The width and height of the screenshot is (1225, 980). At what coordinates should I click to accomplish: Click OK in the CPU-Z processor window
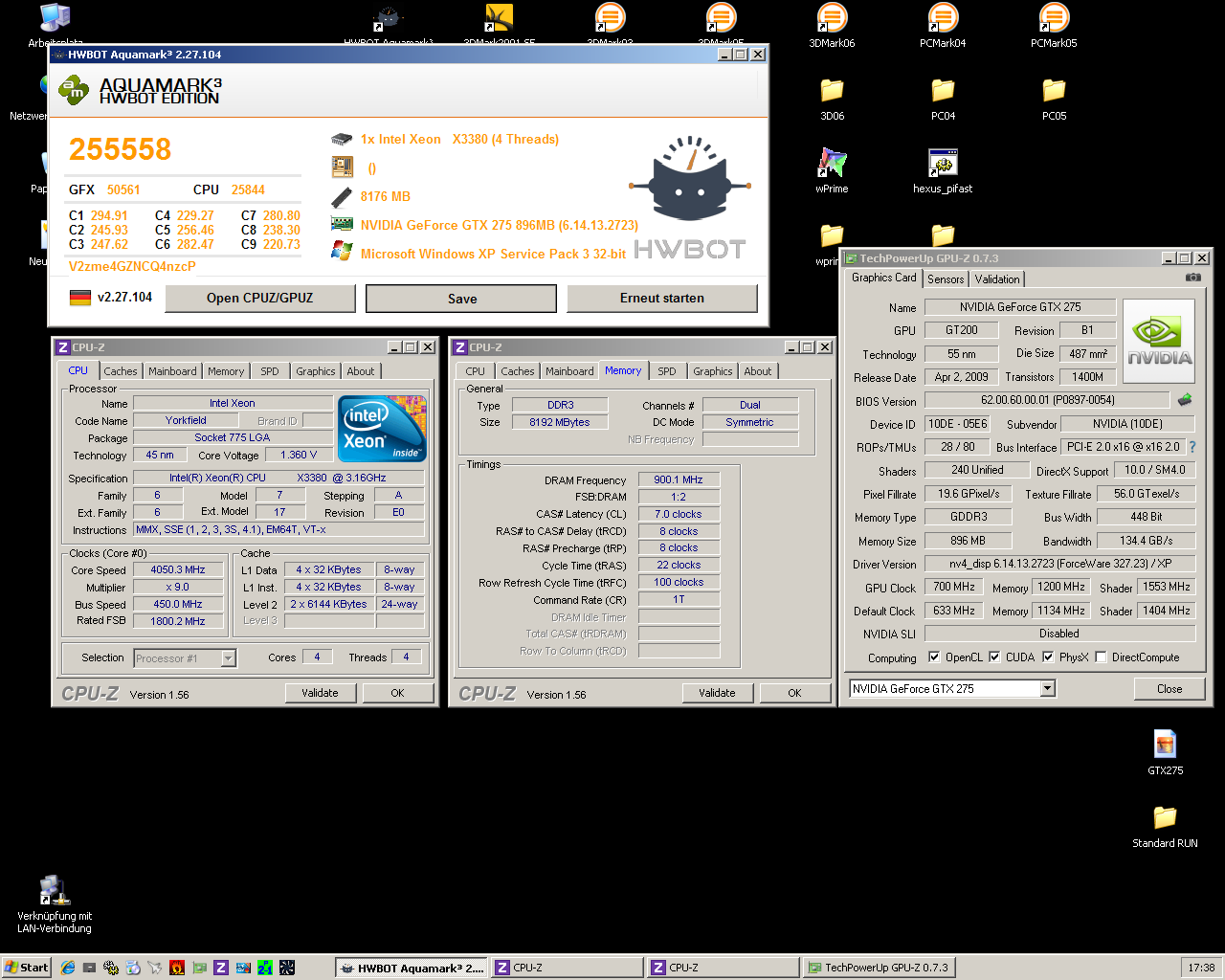[397, 693]
